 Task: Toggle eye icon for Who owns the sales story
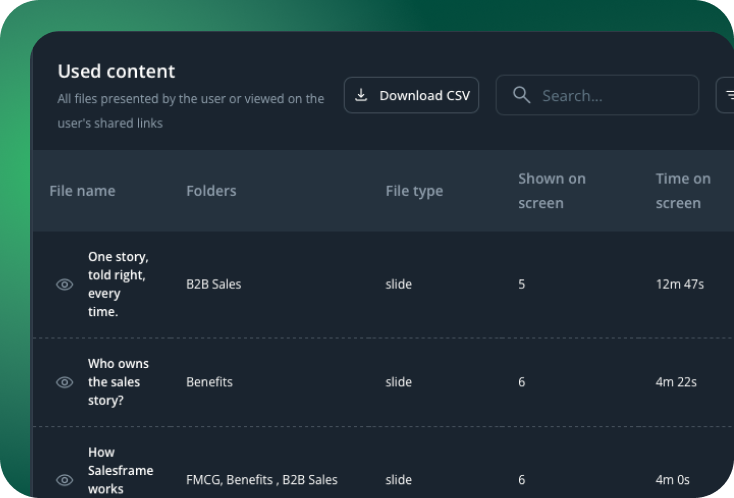click(x=65, y=382)
